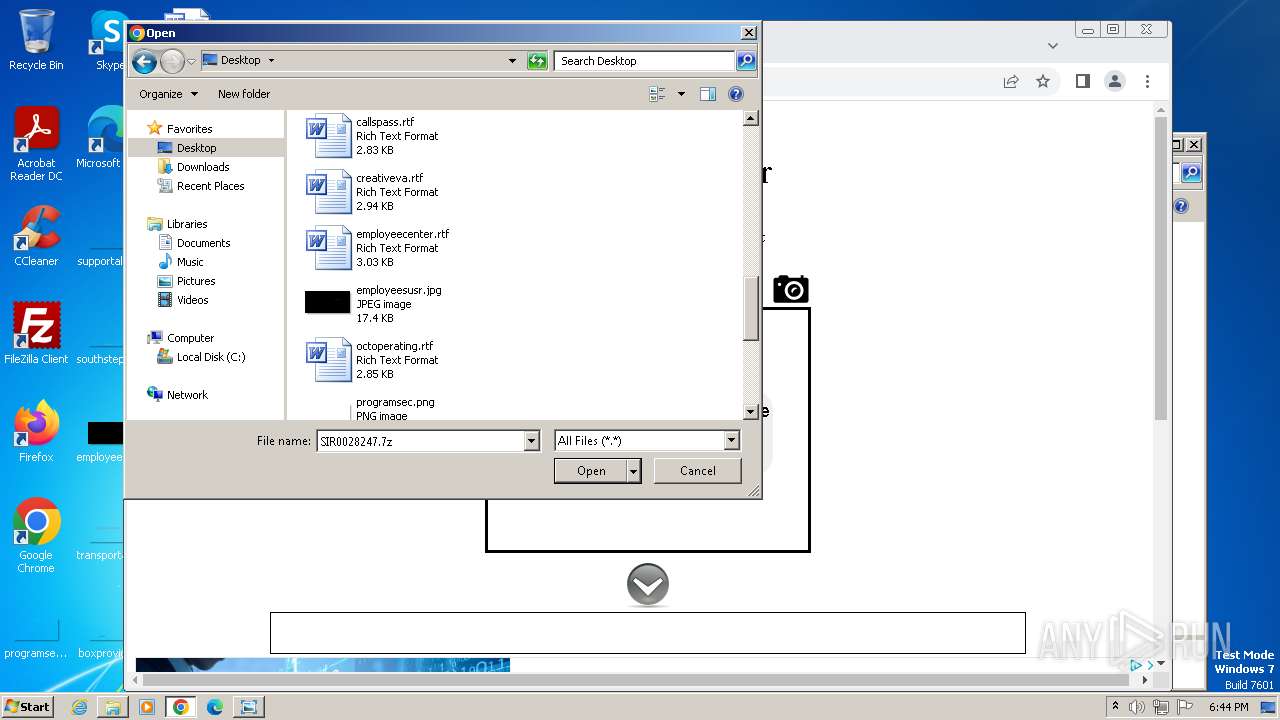Click file list scroll down arrow
This screenshot has height=720, width=1280.
point(751,411)
